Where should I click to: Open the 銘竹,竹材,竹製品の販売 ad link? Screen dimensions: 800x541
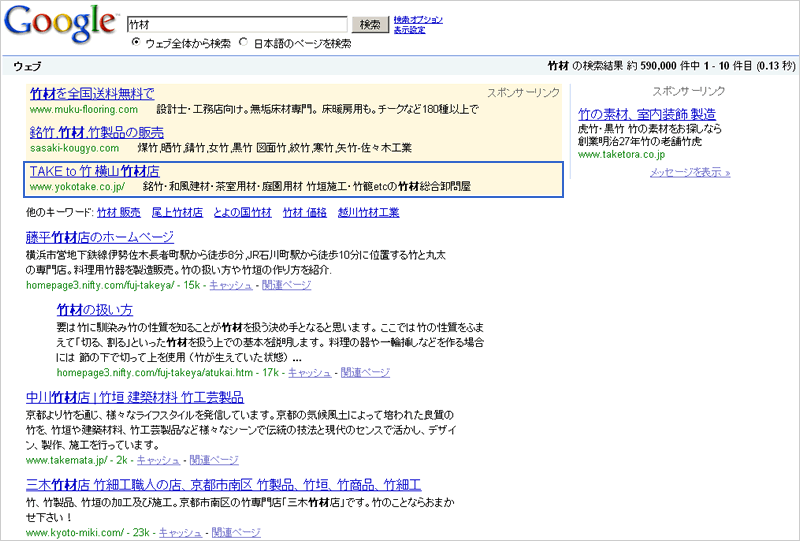97,132
